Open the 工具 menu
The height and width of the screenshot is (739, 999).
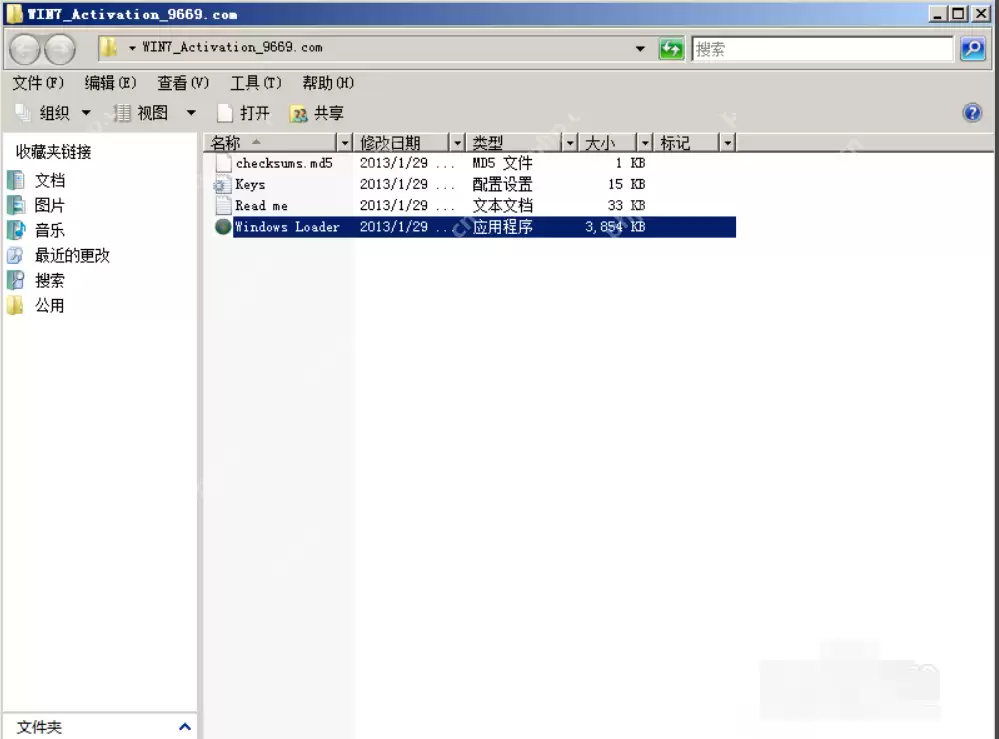pos(250,83)
